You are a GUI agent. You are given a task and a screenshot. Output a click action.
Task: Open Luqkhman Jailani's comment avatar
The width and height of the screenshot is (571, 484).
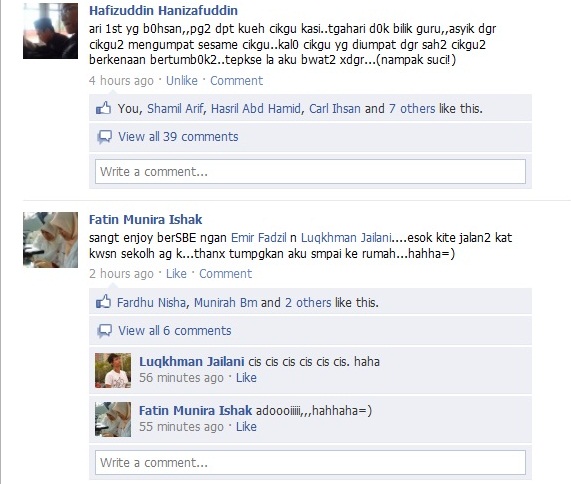[x=113, y=370]
